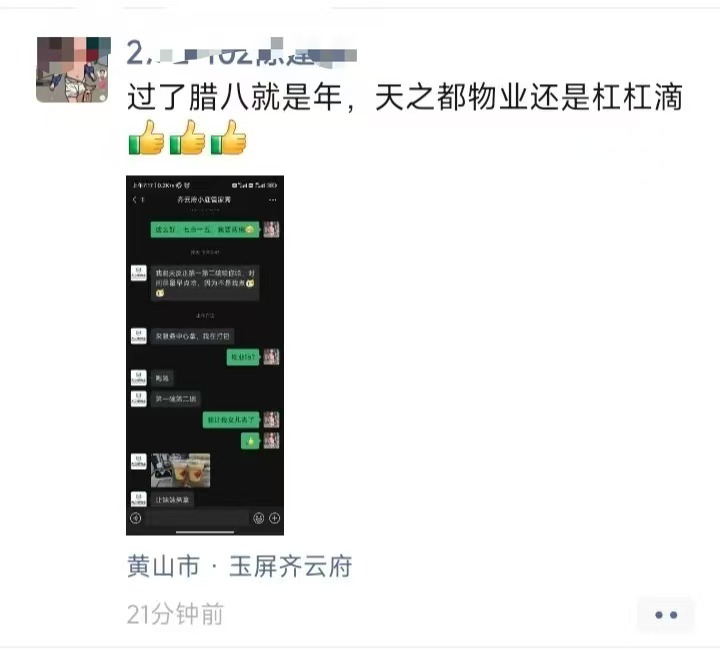
Task: Click the 21分钟前 timestamp
Action: coord(175,614)
